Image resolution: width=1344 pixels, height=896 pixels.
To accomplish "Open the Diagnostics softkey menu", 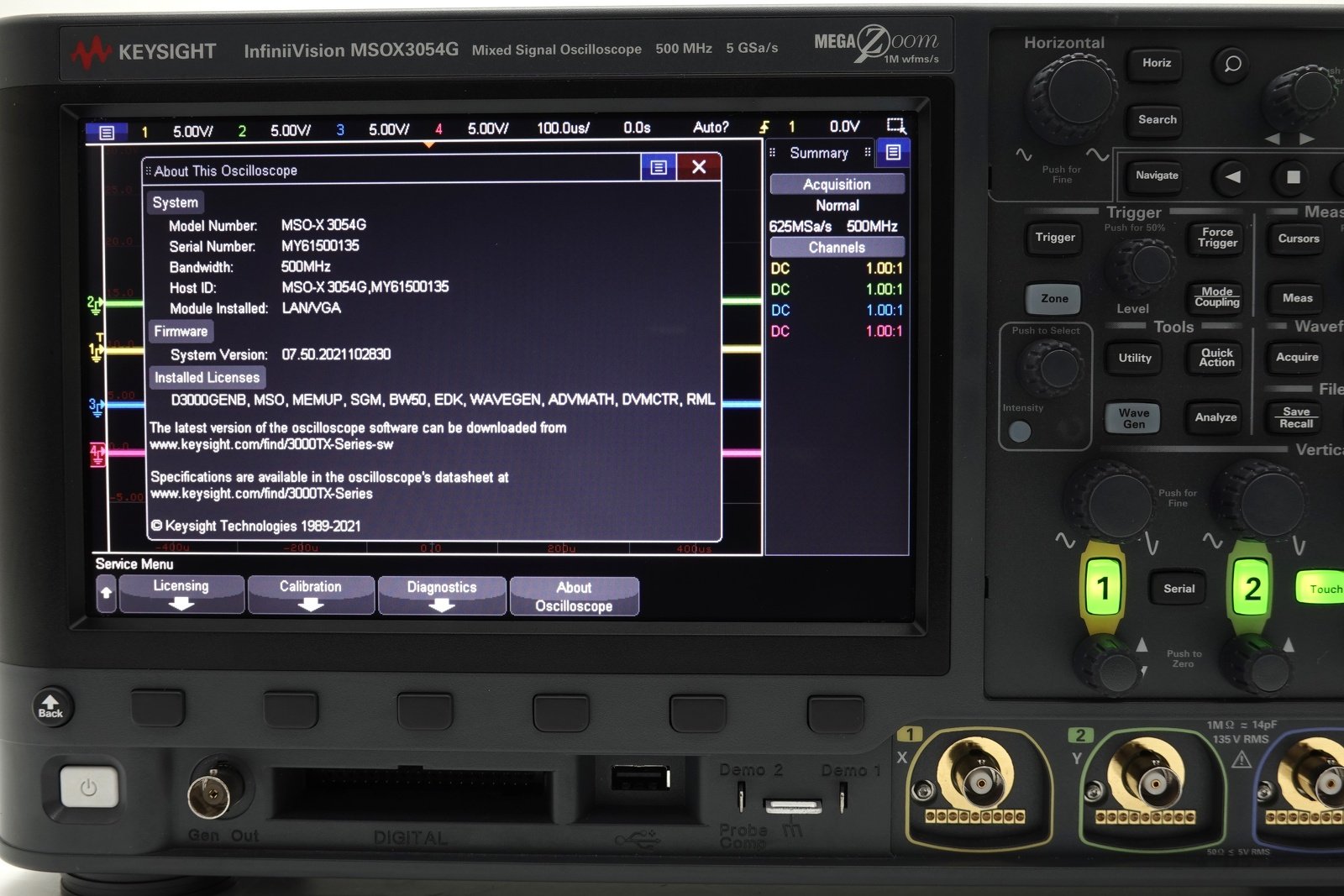I will tap(442, 595).
